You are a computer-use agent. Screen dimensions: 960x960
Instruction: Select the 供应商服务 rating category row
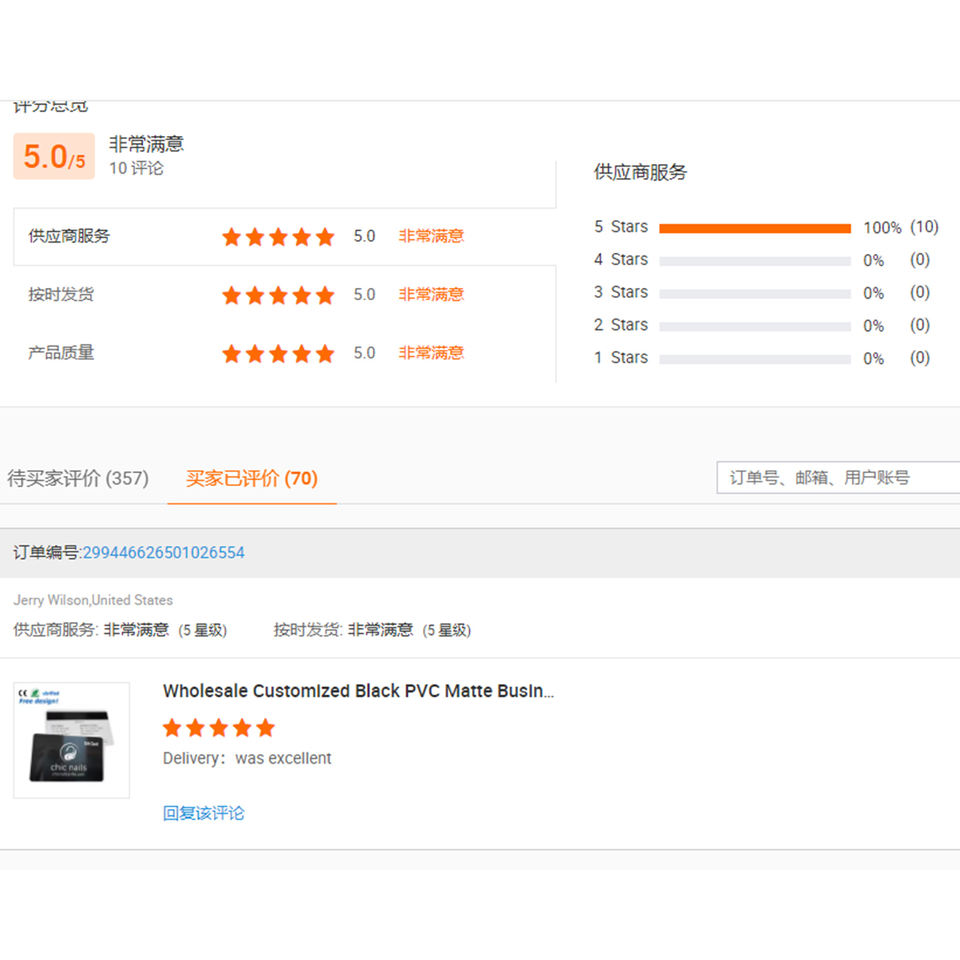point(285,236)
